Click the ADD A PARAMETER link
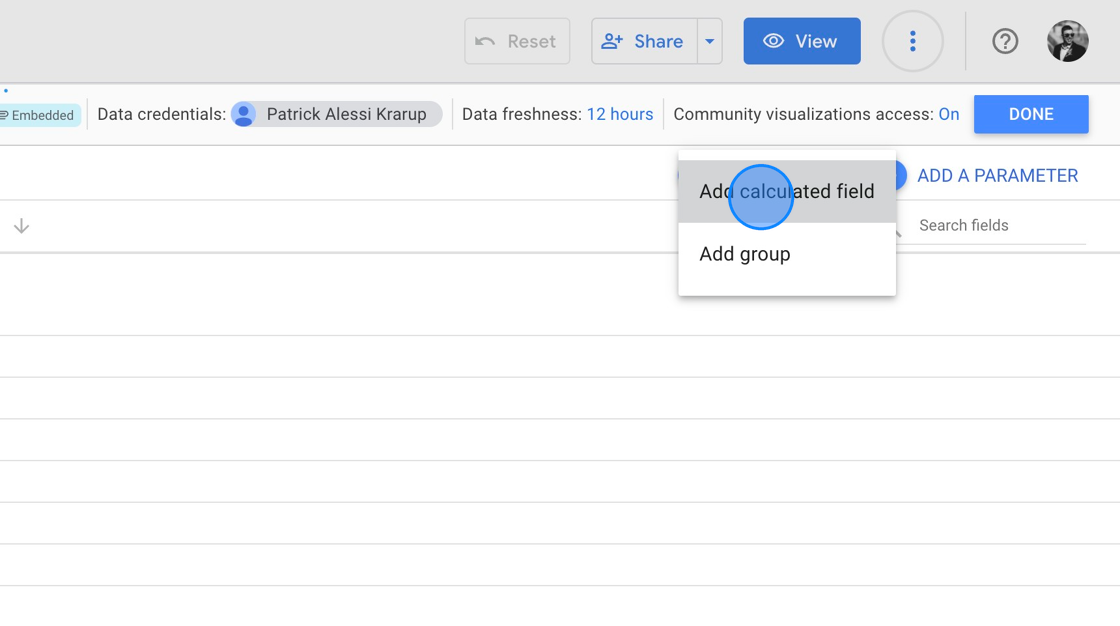The image size is (1120, 626). click(997, 175)
